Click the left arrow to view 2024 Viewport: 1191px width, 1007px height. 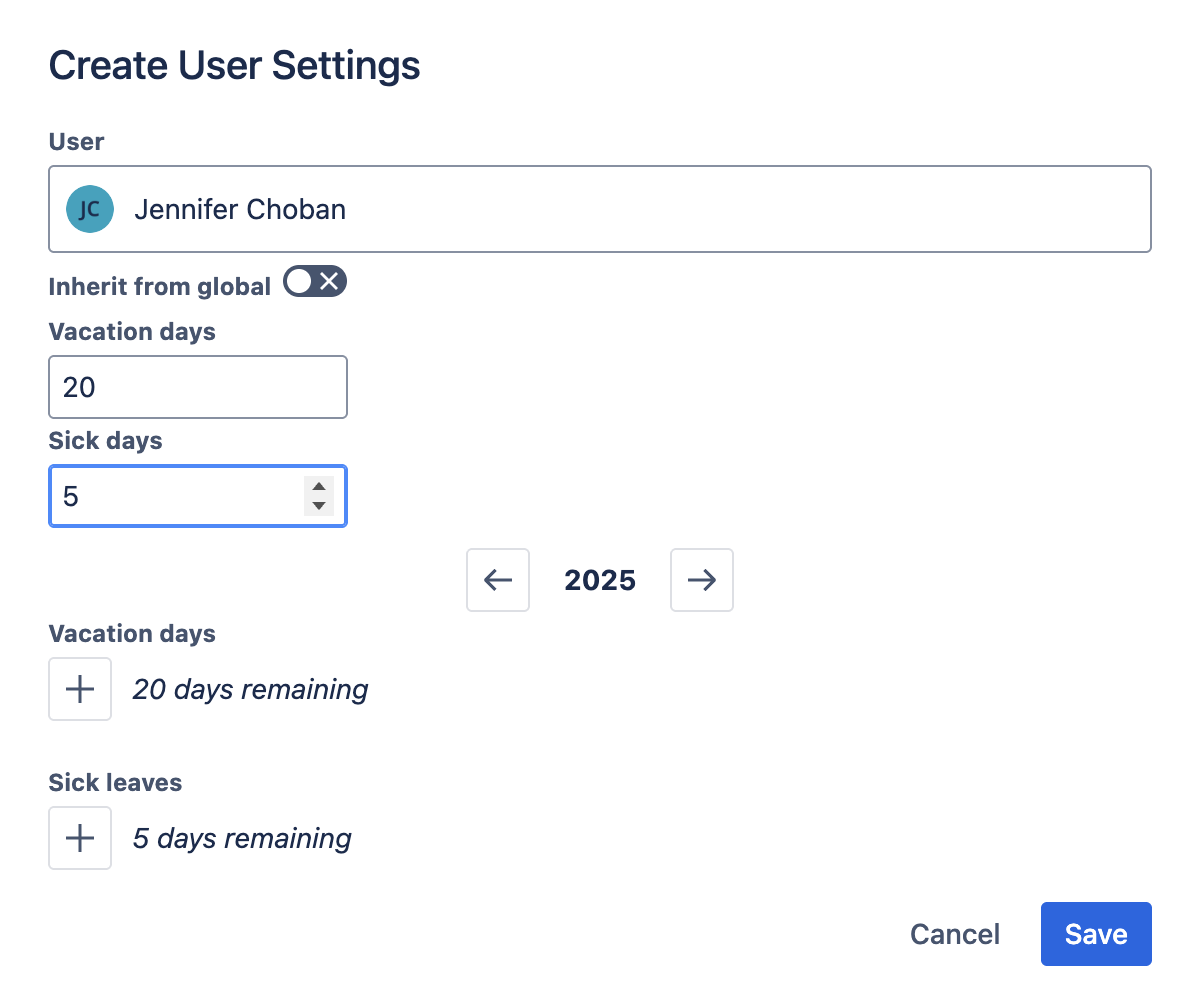(x=497, y=580)
